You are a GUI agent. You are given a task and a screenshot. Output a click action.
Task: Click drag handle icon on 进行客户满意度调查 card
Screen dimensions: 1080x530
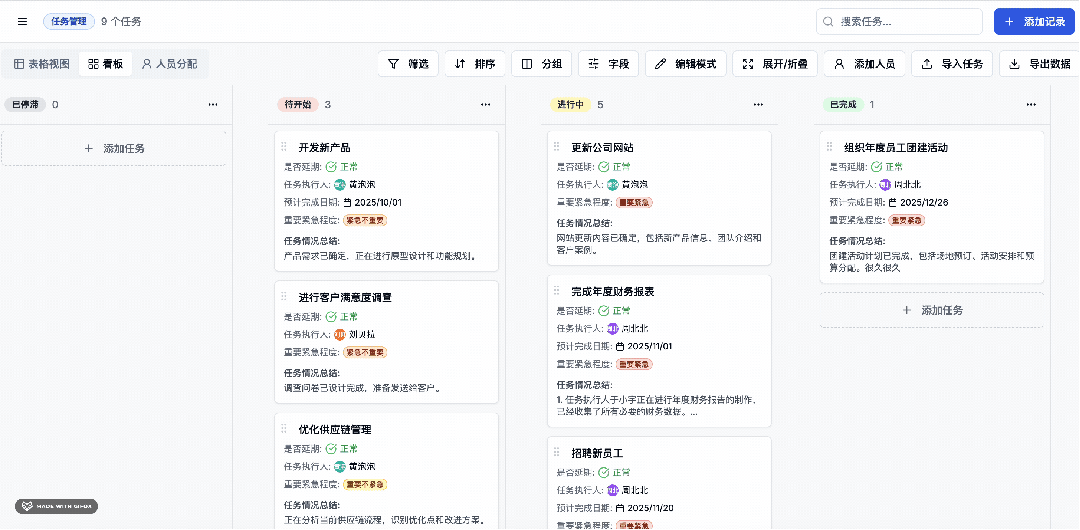(x=284, y=296)
